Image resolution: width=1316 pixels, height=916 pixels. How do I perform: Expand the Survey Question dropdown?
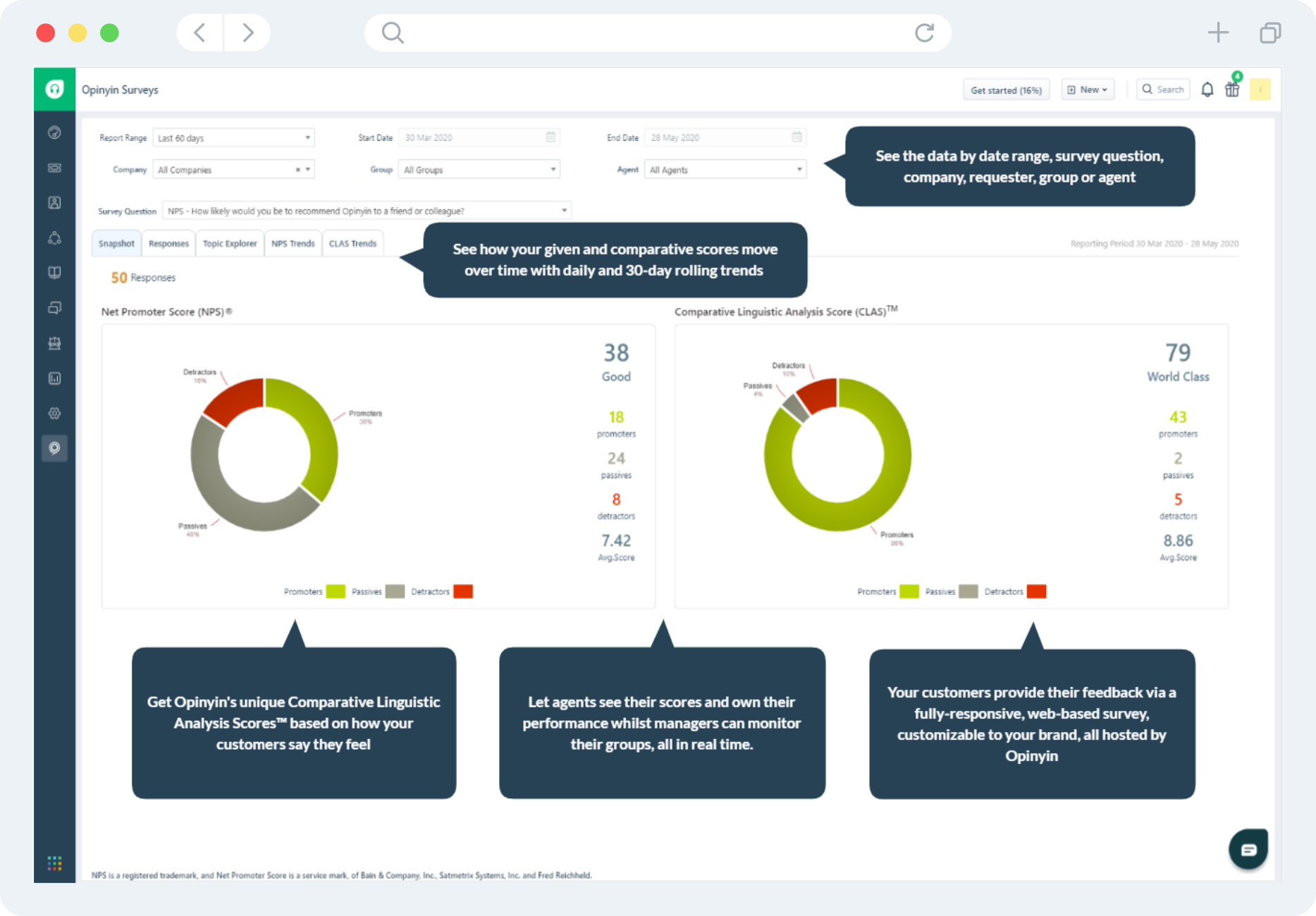click(x=367, y=211)
